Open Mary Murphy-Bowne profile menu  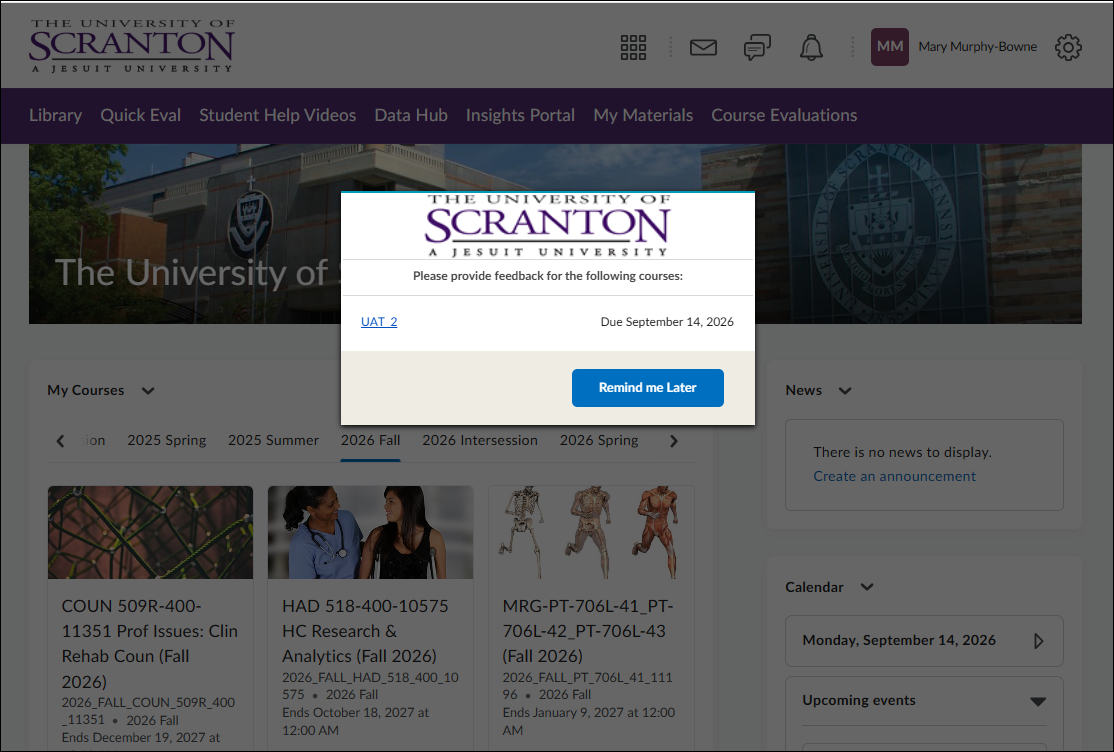tap(977, 47)
